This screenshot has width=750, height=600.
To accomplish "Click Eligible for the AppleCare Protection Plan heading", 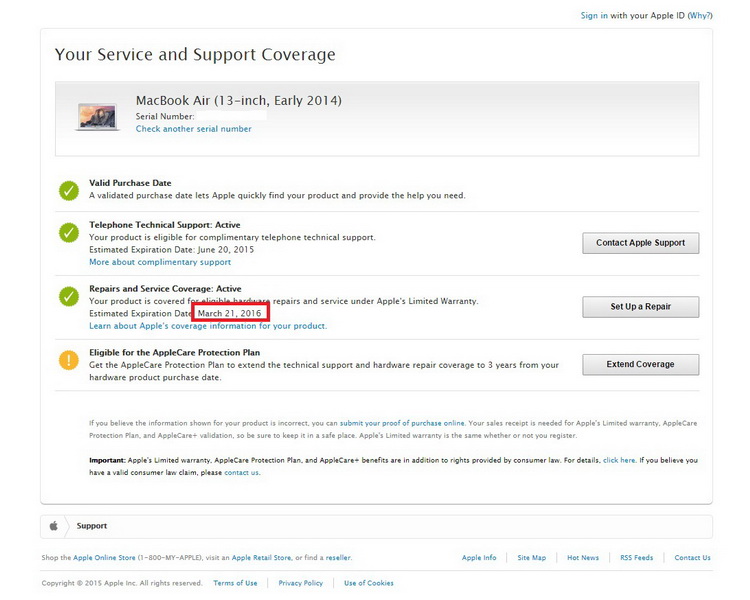I will 175,353.
